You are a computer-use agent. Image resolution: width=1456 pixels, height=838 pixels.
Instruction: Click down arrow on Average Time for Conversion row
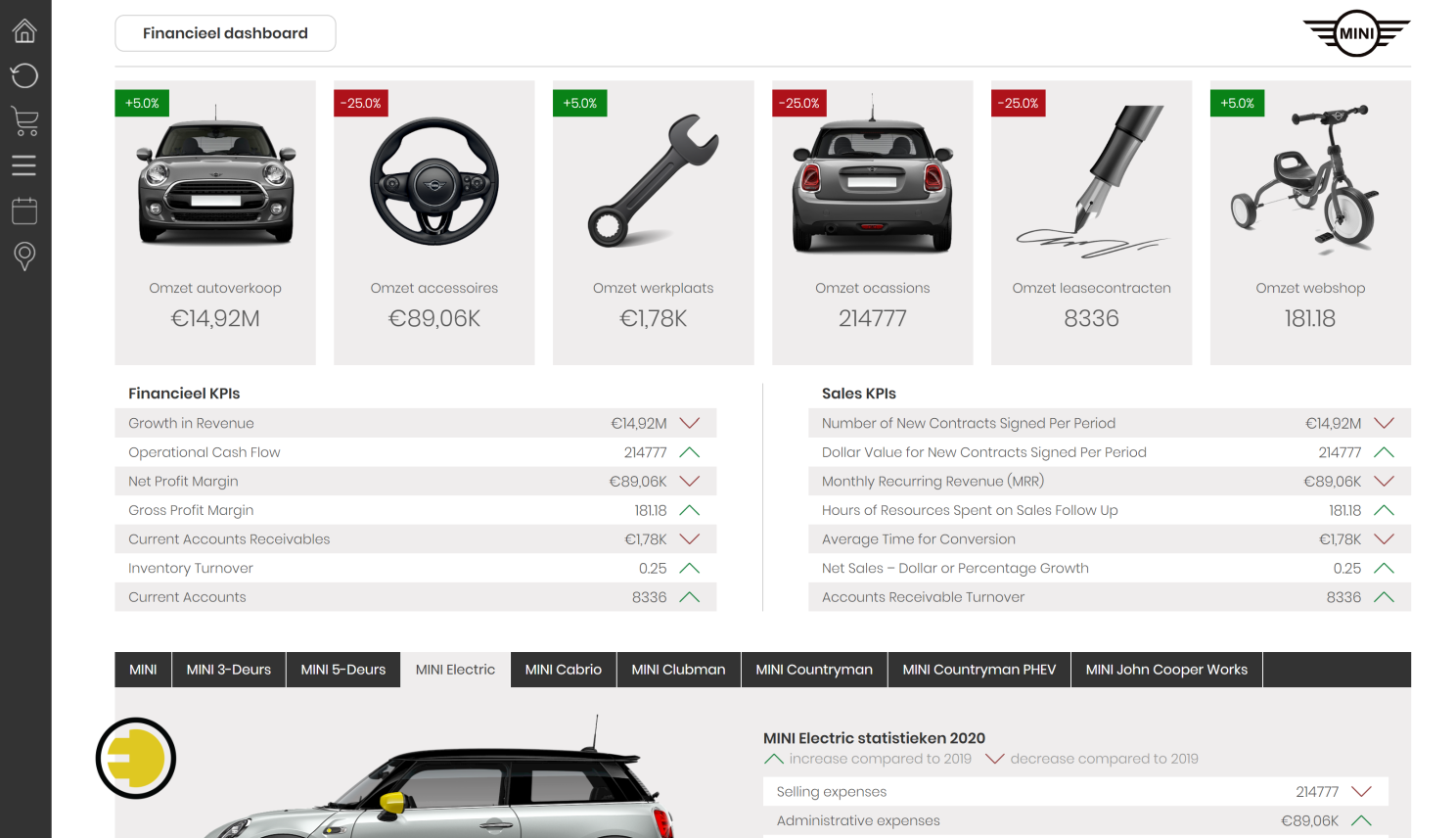click(x=1384, y=538)
